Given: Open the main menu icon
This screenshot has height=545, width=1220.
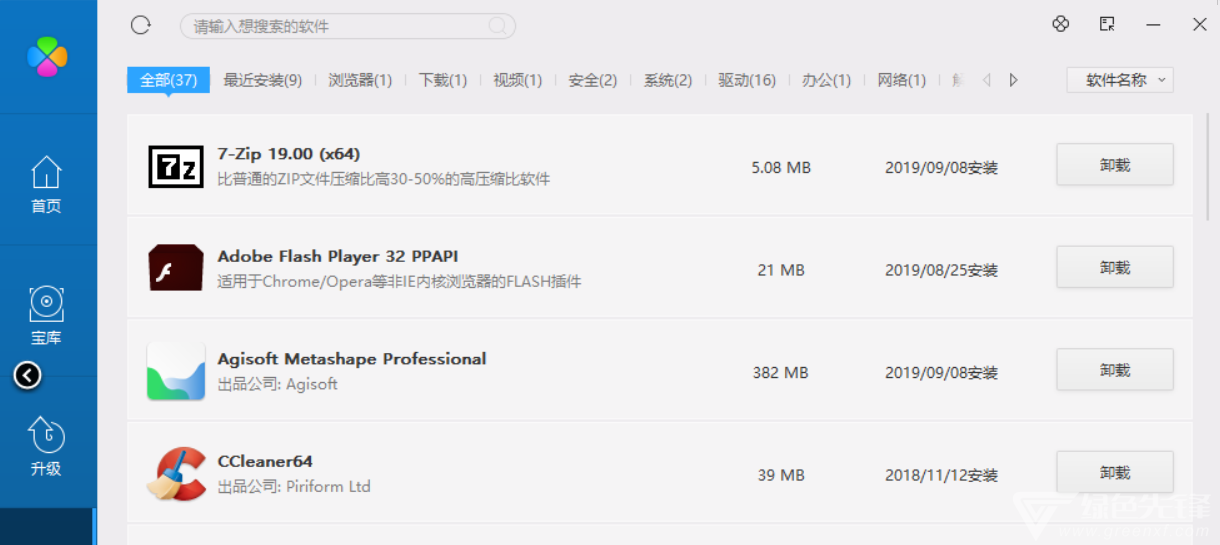Looking at the screenshot, I should click(1107, 24).
